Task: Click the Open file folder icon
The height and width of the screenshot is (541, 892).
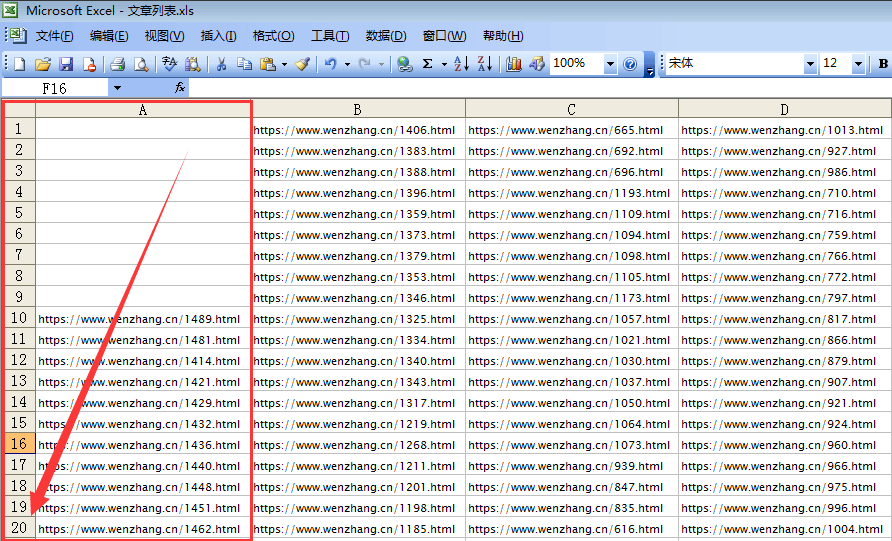Action: [x=43, y=64]
